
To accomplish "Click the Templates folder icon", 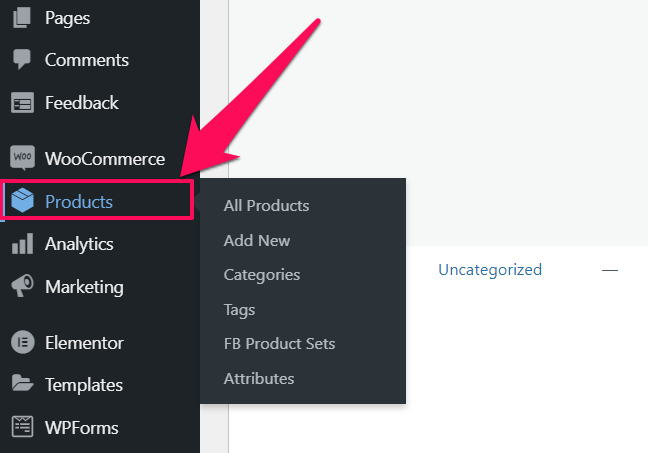I will (x=22, y=383).
